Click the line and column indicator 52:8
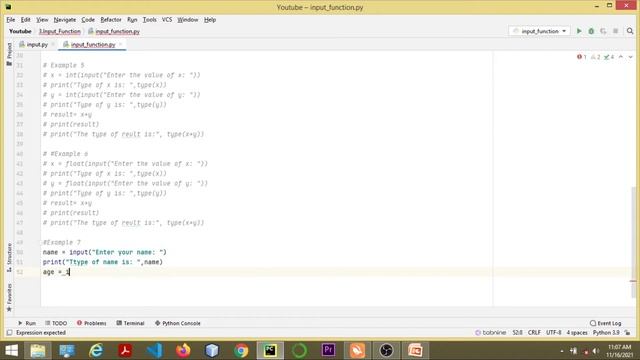Viewport: 640px width, 360px height. click(x=517, y=333)
